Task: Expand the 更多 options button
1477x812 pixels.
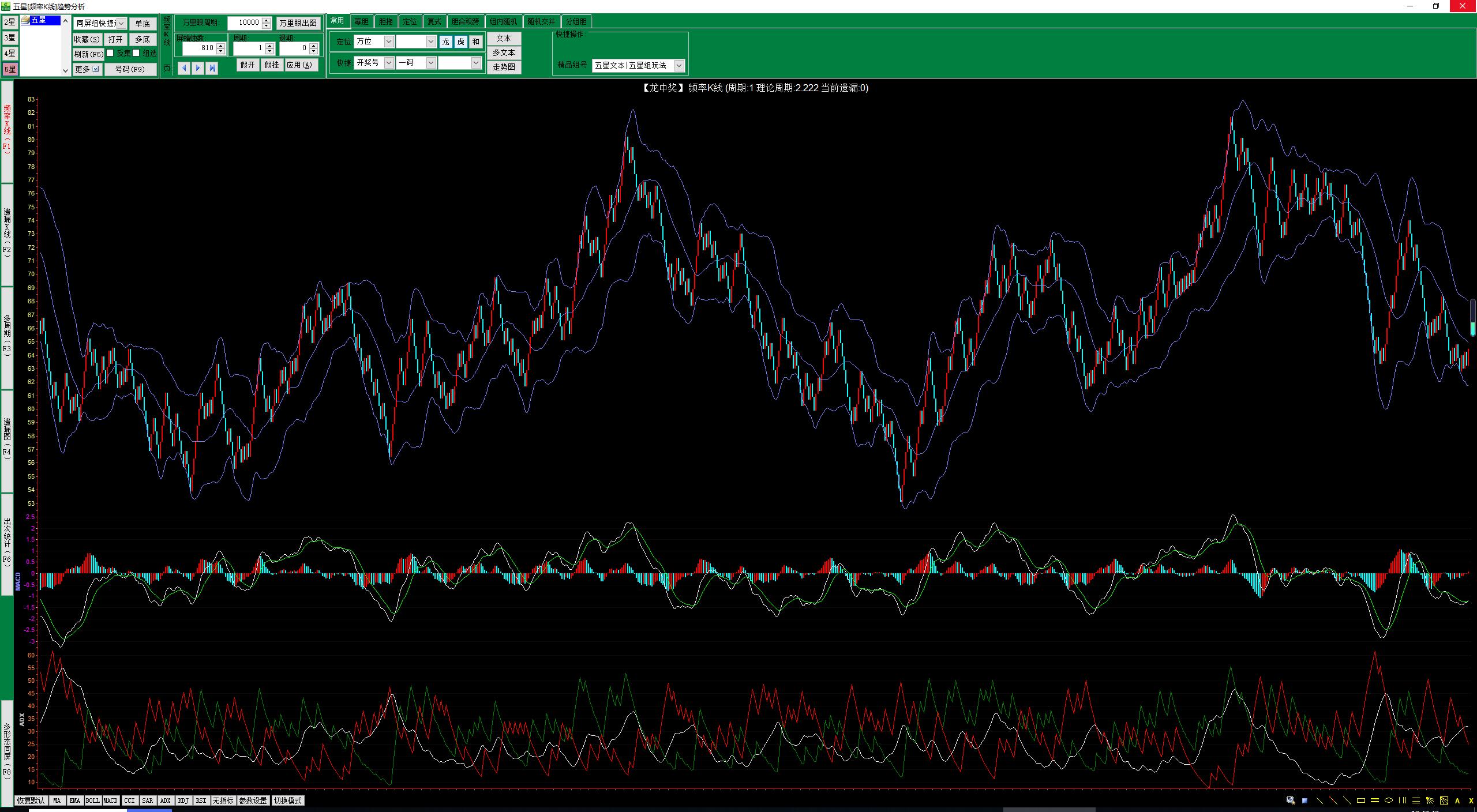Action: pyautogui.click(x=87, y=69)
